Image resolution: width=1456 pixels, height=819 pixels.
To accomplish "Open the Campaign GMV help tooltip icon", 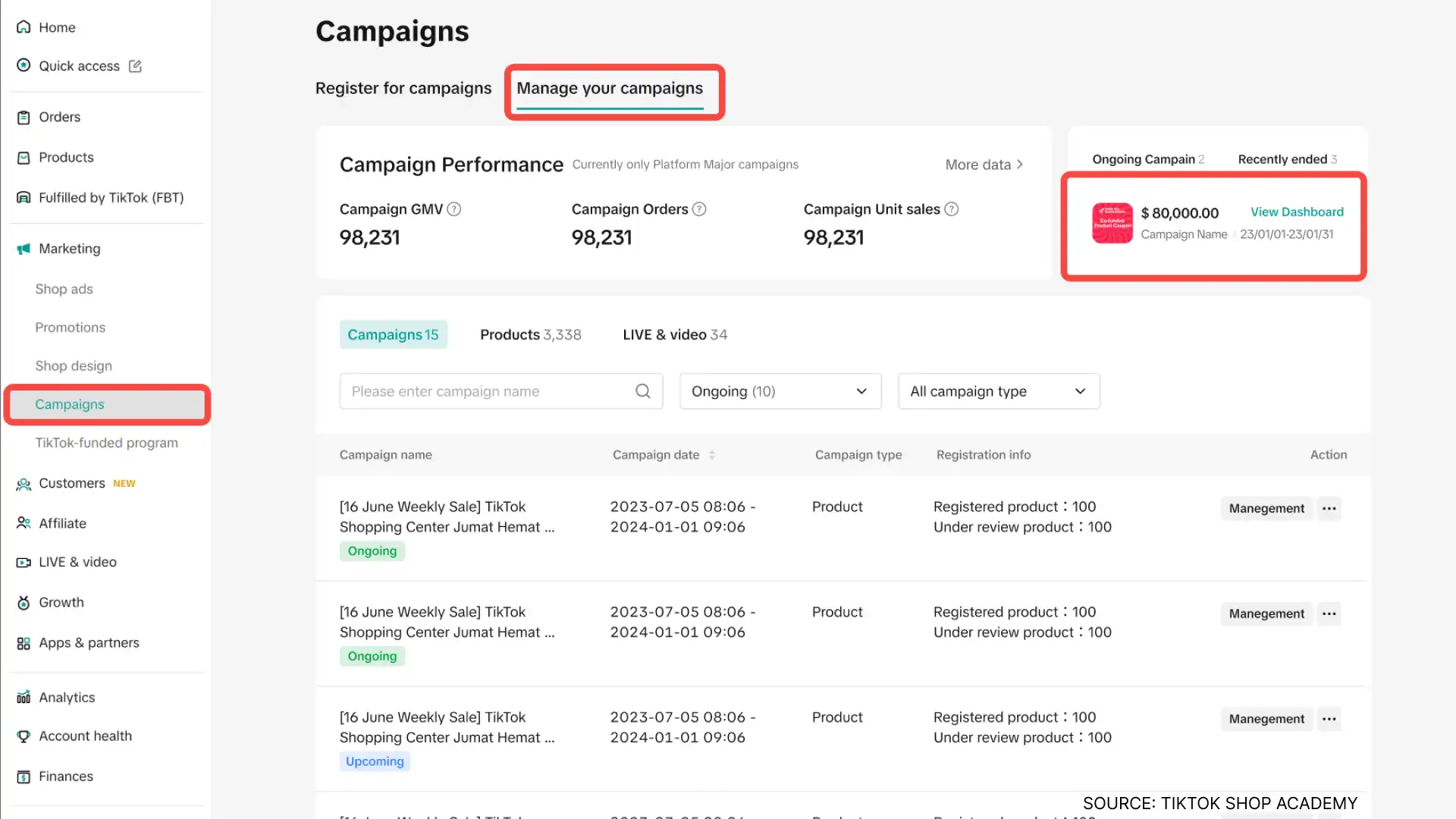I will pos(455,209).
